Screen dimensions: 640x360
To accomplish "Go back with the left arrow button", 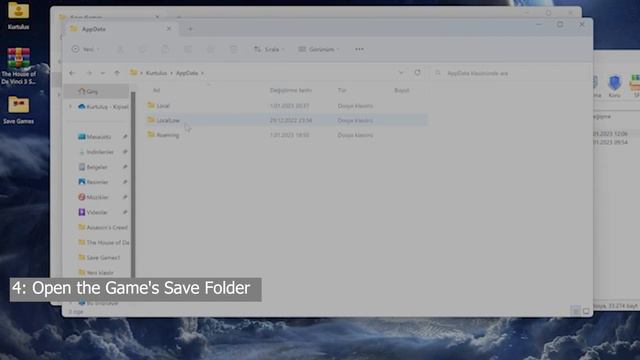I will pyautogui.click(x=72, y=73).
